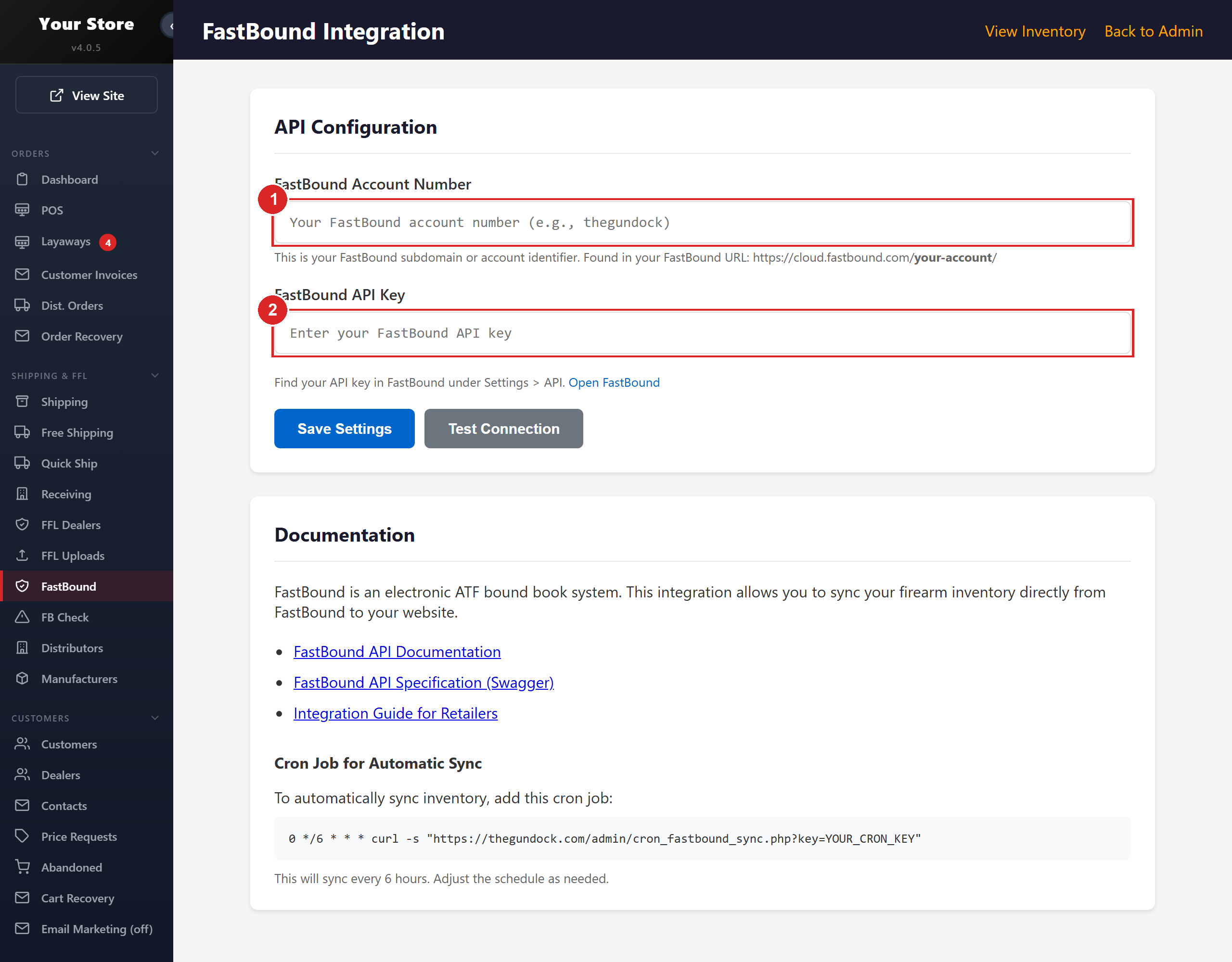Image resolution: width=1232 pixels, height=962 pixels.
Task: Click the Open FastBound link
Action: (x=614, y=382)
